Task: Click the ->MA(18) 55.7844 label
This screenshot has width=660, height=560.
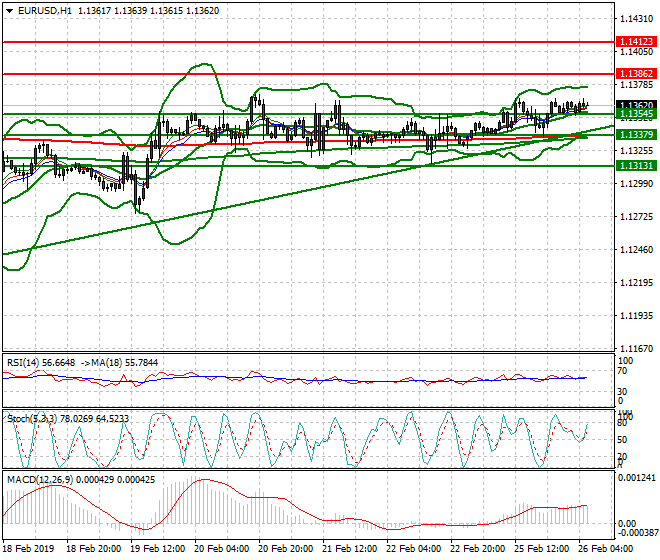Action: 120,363
